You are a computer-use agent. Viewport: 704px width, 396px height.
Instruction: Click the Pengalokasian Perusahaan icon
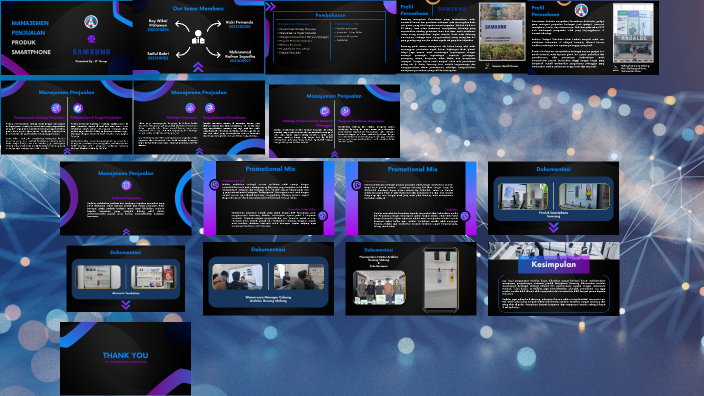click(210, 108)
